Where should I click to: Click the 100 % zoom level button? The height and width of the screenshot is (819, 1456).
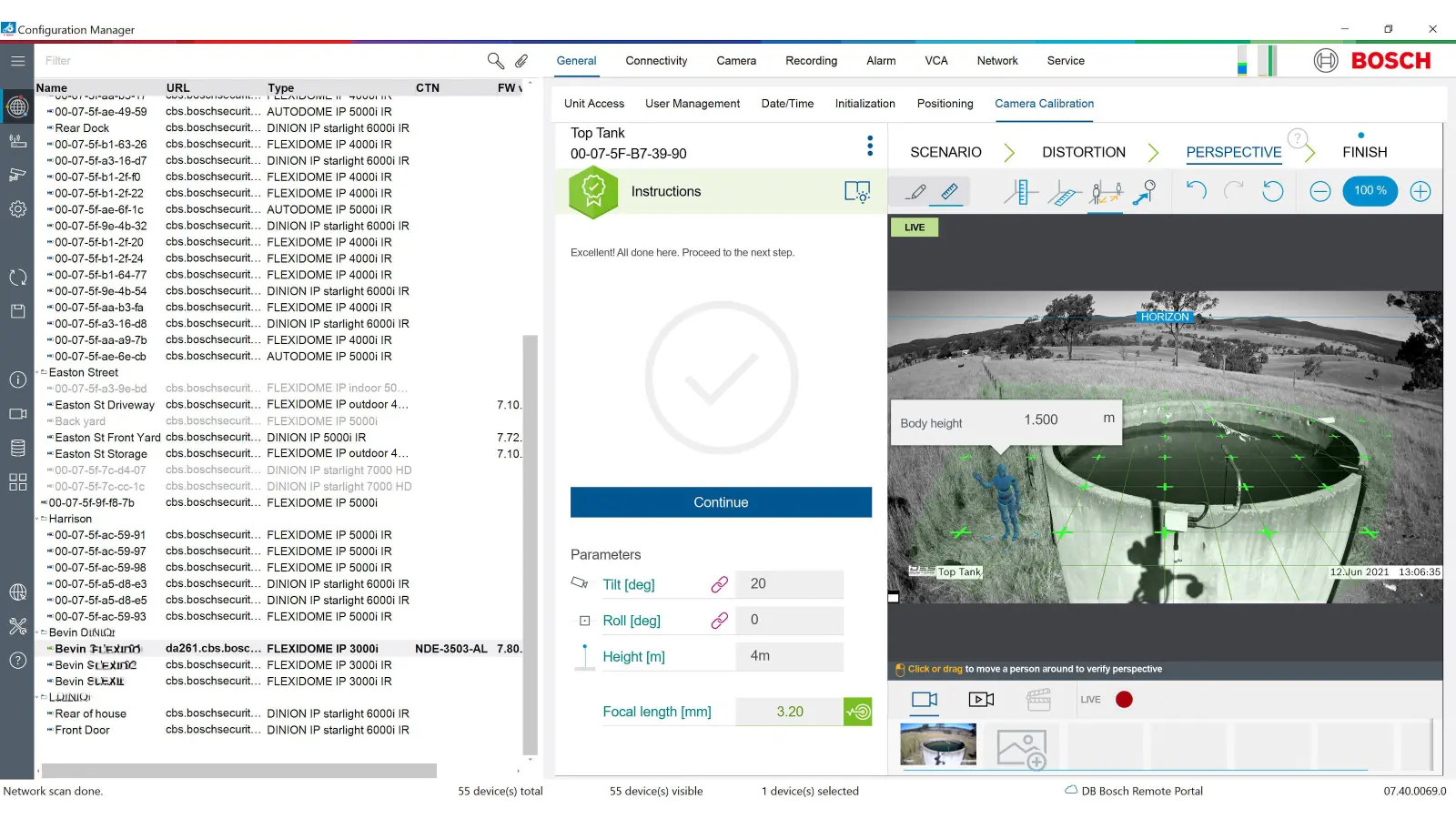(1370, 191)
